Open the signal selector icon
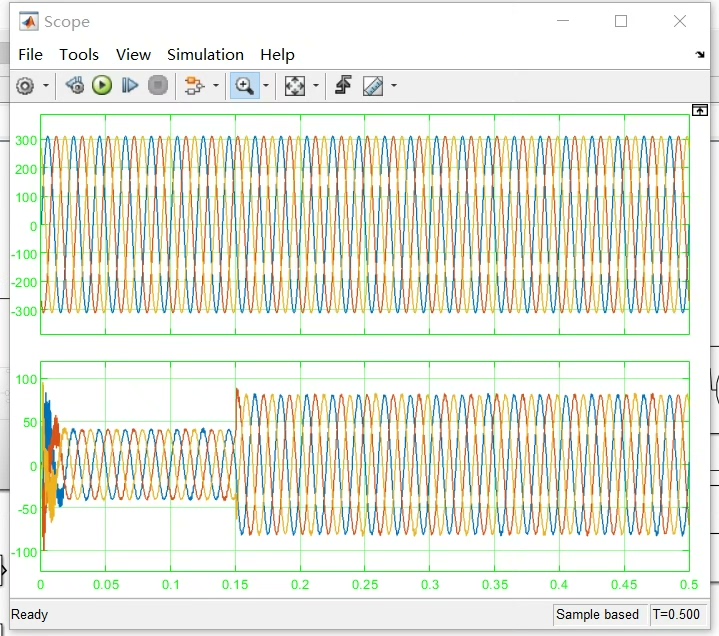The height and width of the screenshot is (636, 719). pyautogui.click(x=194, y=86)
